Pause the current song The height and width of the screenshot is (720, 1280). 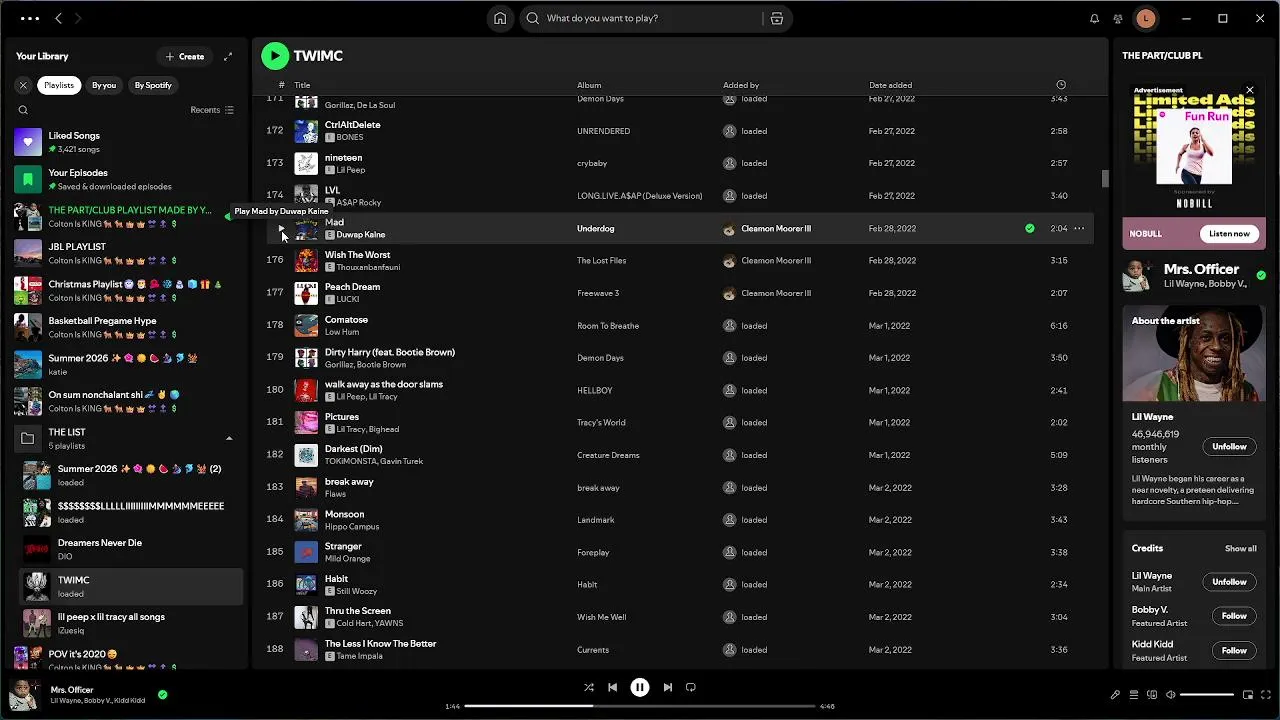[x=640, y=687]
